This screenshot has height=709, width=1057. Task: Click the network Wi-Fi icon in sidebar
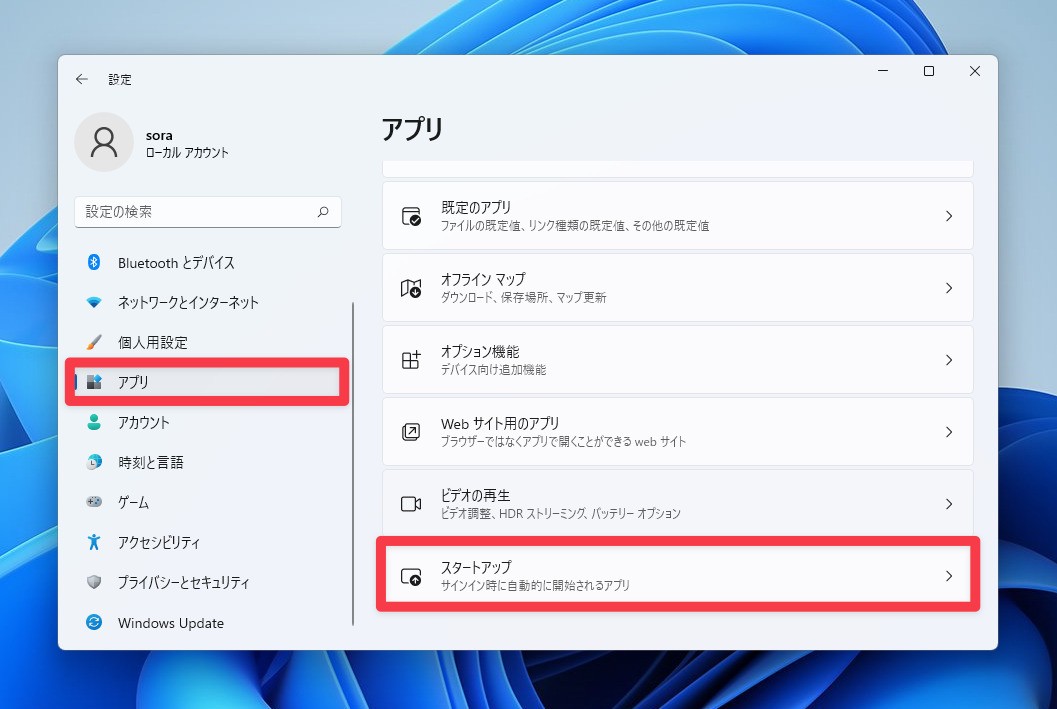[94, 302]
